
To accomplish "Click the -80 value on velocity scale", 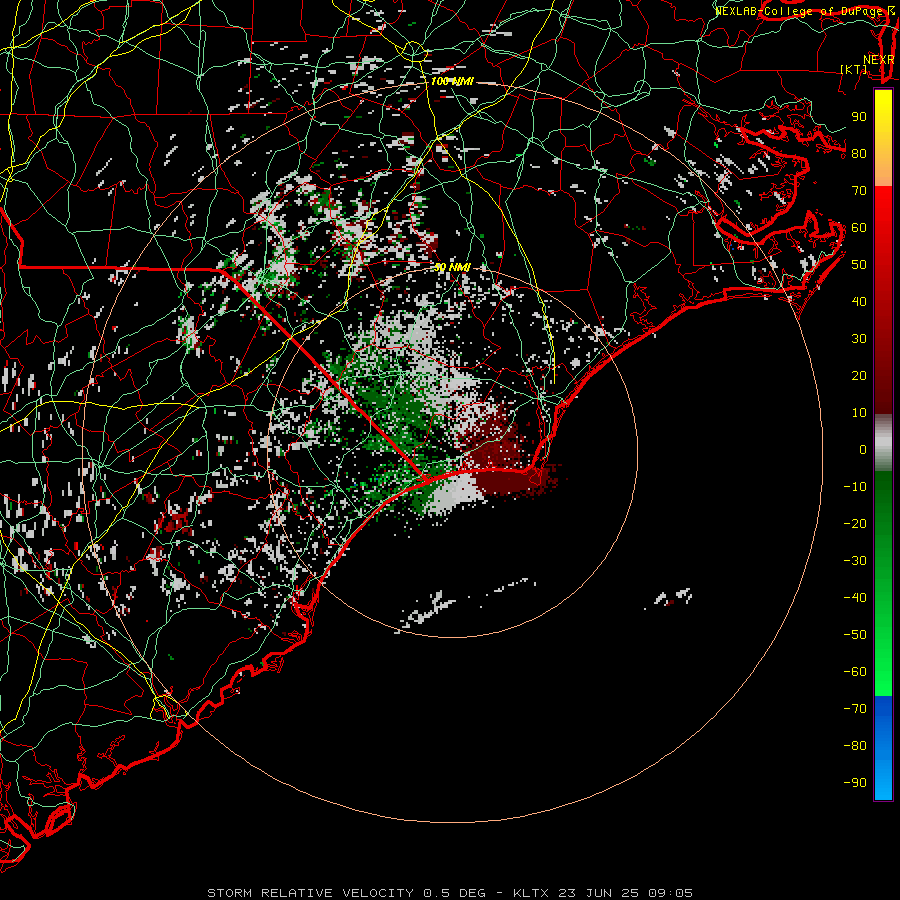I will 855,746.
